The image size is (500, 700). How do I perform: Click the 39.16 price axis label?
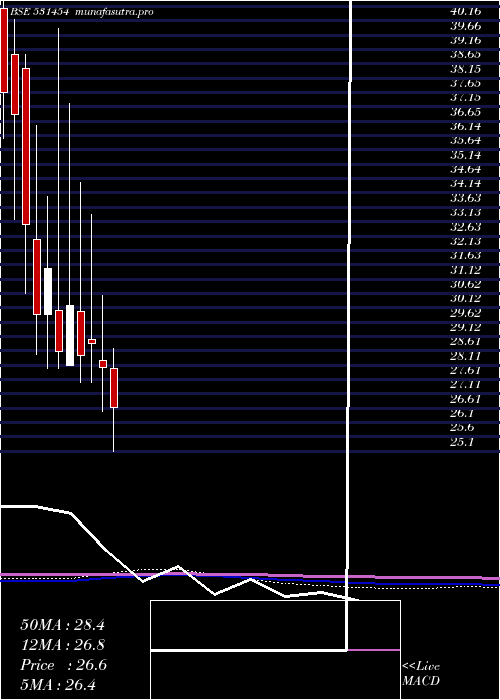pyautogui.click(x=466, y=40)
